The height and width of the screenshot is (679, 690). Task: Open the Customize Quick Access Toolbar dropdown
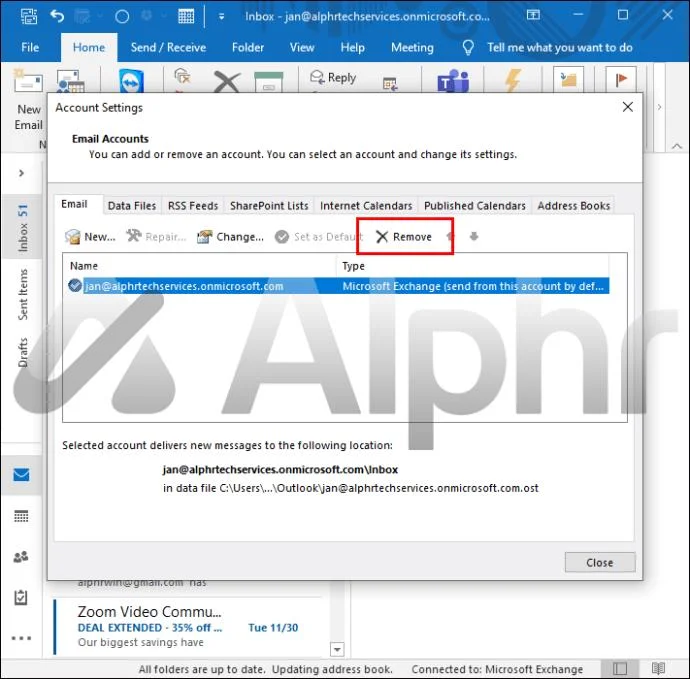tap(221, 16)
